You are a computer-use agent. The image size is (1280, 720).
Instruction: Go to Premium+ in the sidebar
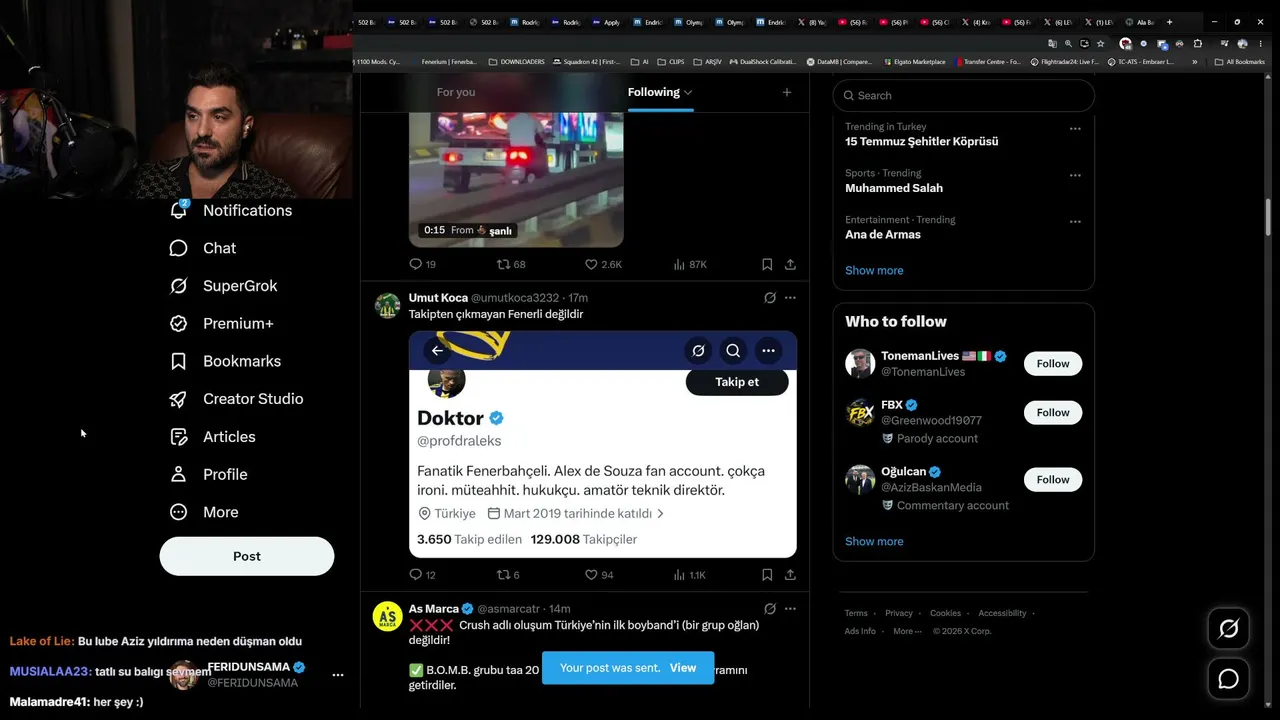pos(221,324)
